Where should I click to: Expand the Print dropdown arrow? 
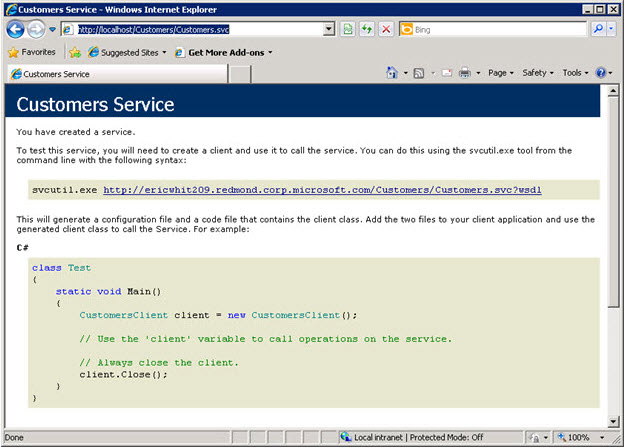(478, 73)
